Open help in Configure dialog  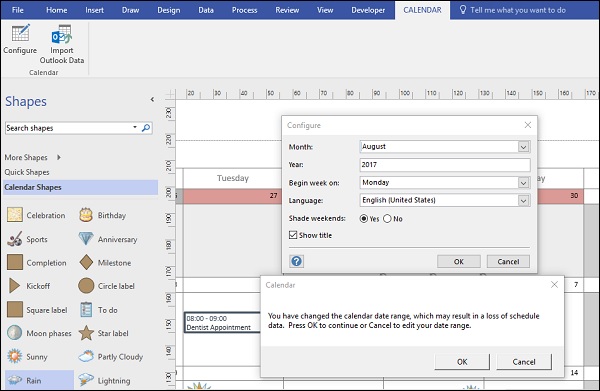pos(297,261)
